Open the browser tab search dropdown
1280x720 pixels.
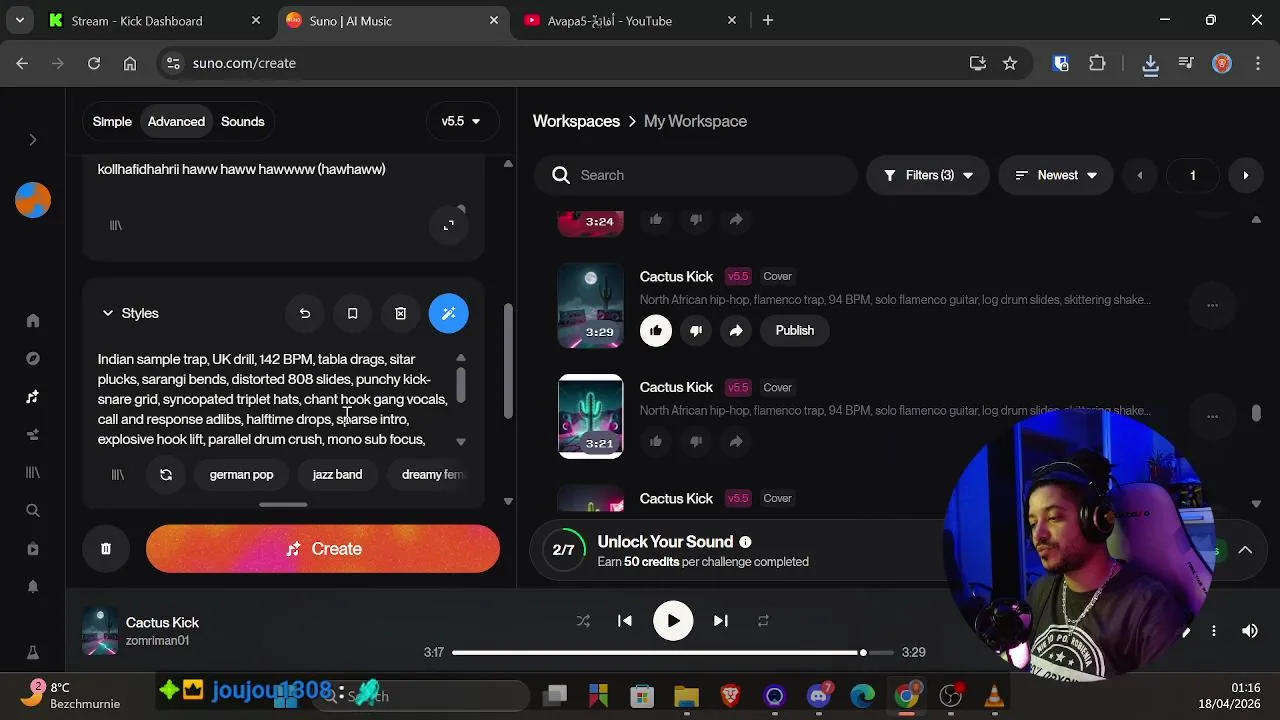(20, 20)
